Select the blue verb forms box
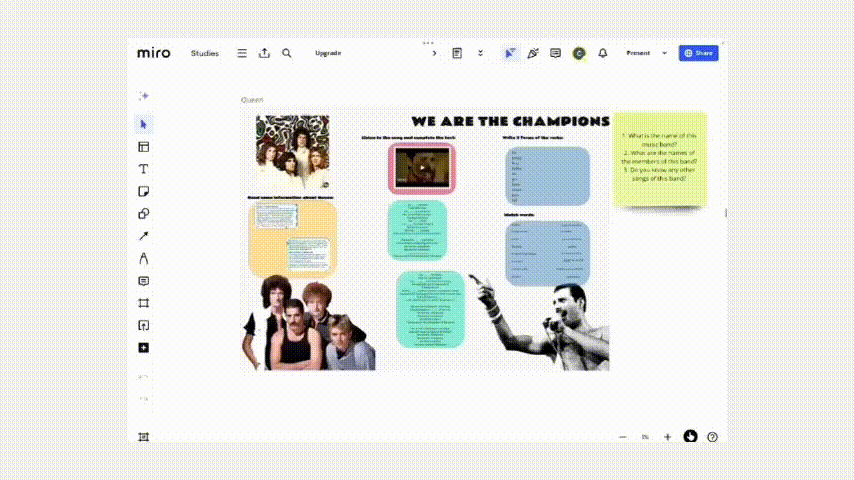 (x=547, y=176)
